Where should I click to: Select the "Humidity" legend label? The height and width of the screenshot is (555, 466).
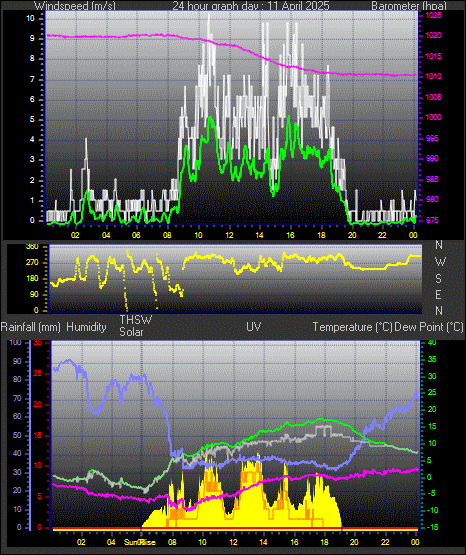coord(86,327)
